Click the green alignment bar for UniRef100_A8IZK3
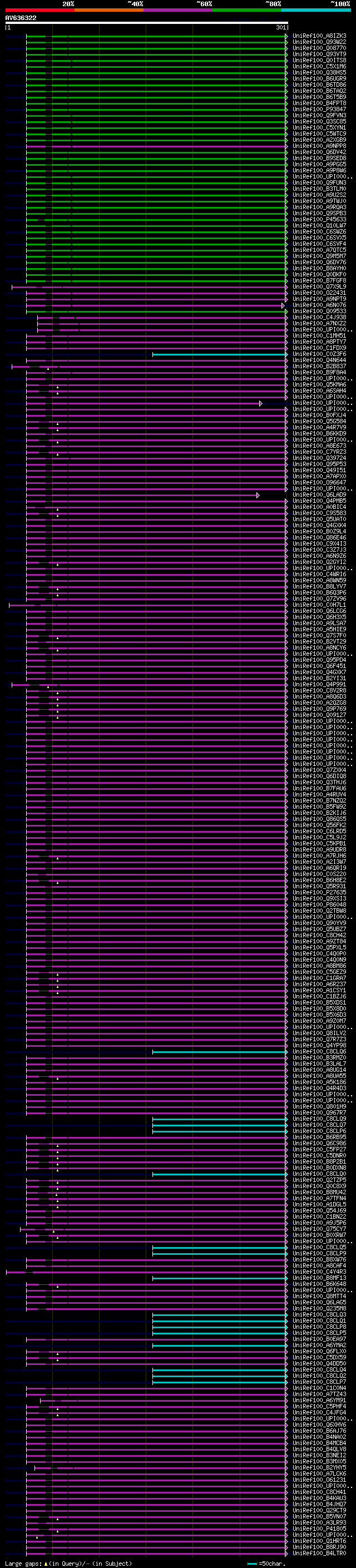356x1568 pixels. point(156,36)
